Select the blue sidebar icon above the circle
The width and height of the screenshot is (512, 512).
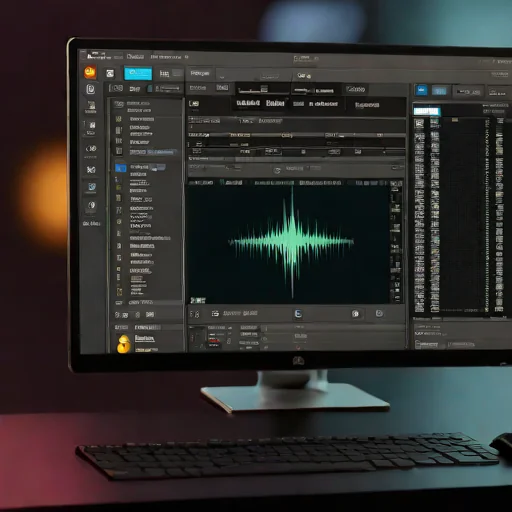coord(92,187)
